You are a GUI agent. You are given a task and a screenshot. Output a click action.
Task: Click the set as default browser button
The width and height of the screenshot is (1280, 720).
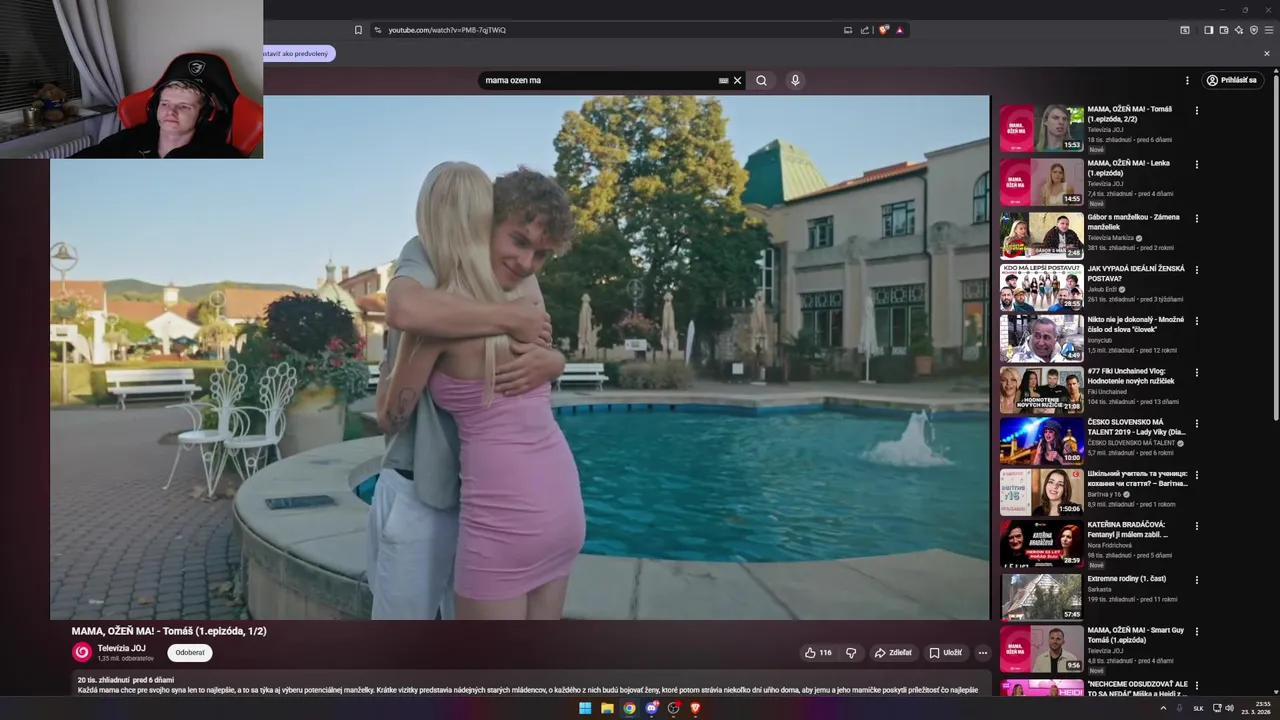click(298, 53)
